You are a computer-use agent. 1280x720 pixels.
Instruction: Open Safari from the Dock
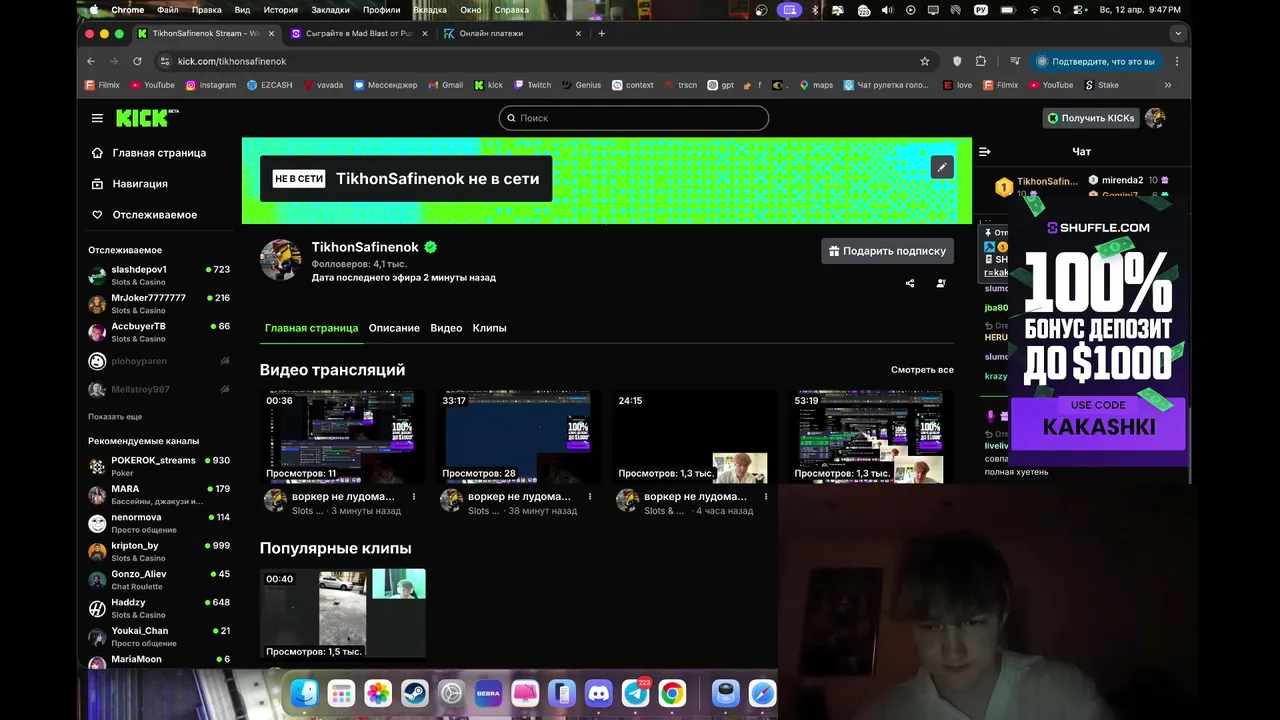[x=762, y=693]
